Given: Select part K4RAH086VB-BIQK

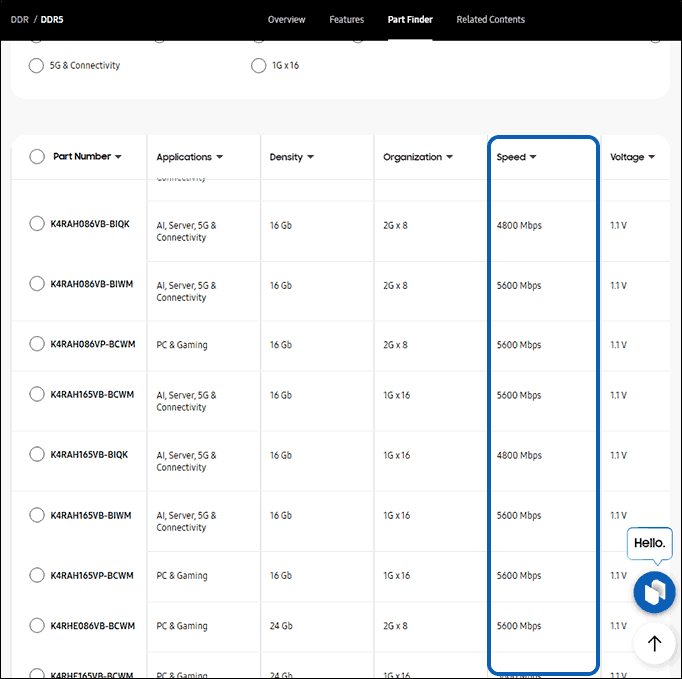Looking at the screenshot, I should click(37, 224).
